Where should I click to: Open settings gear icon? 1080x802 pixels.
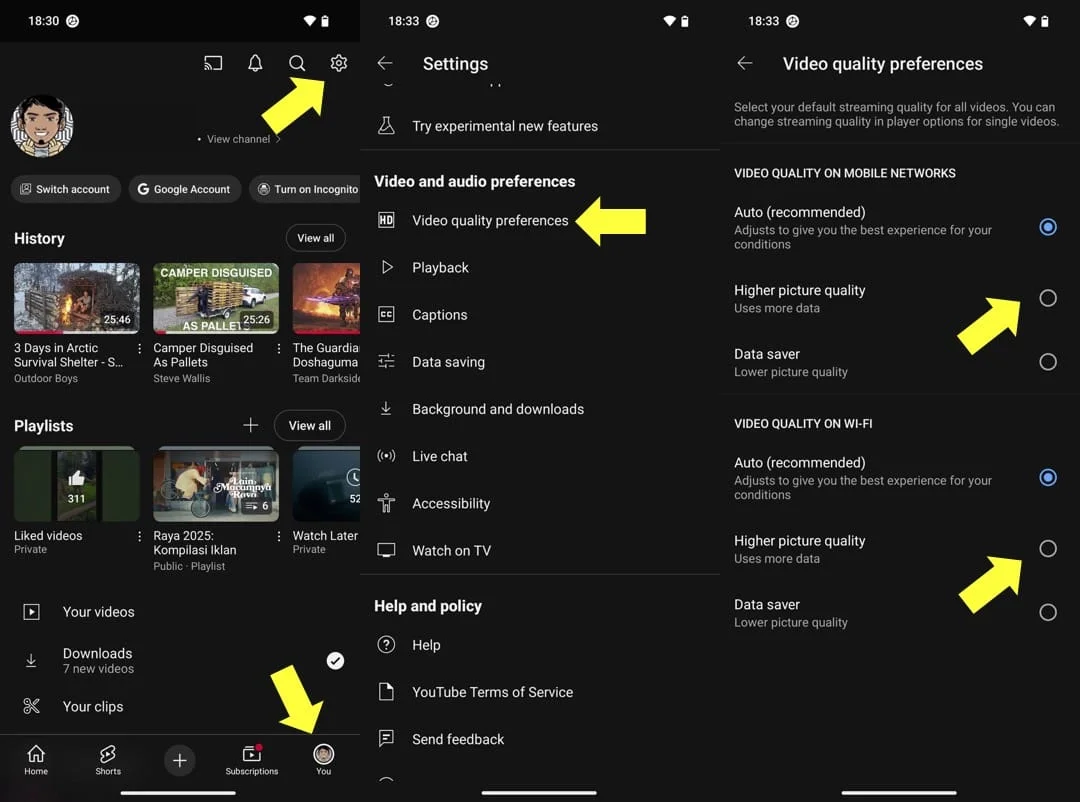point(338,63)
